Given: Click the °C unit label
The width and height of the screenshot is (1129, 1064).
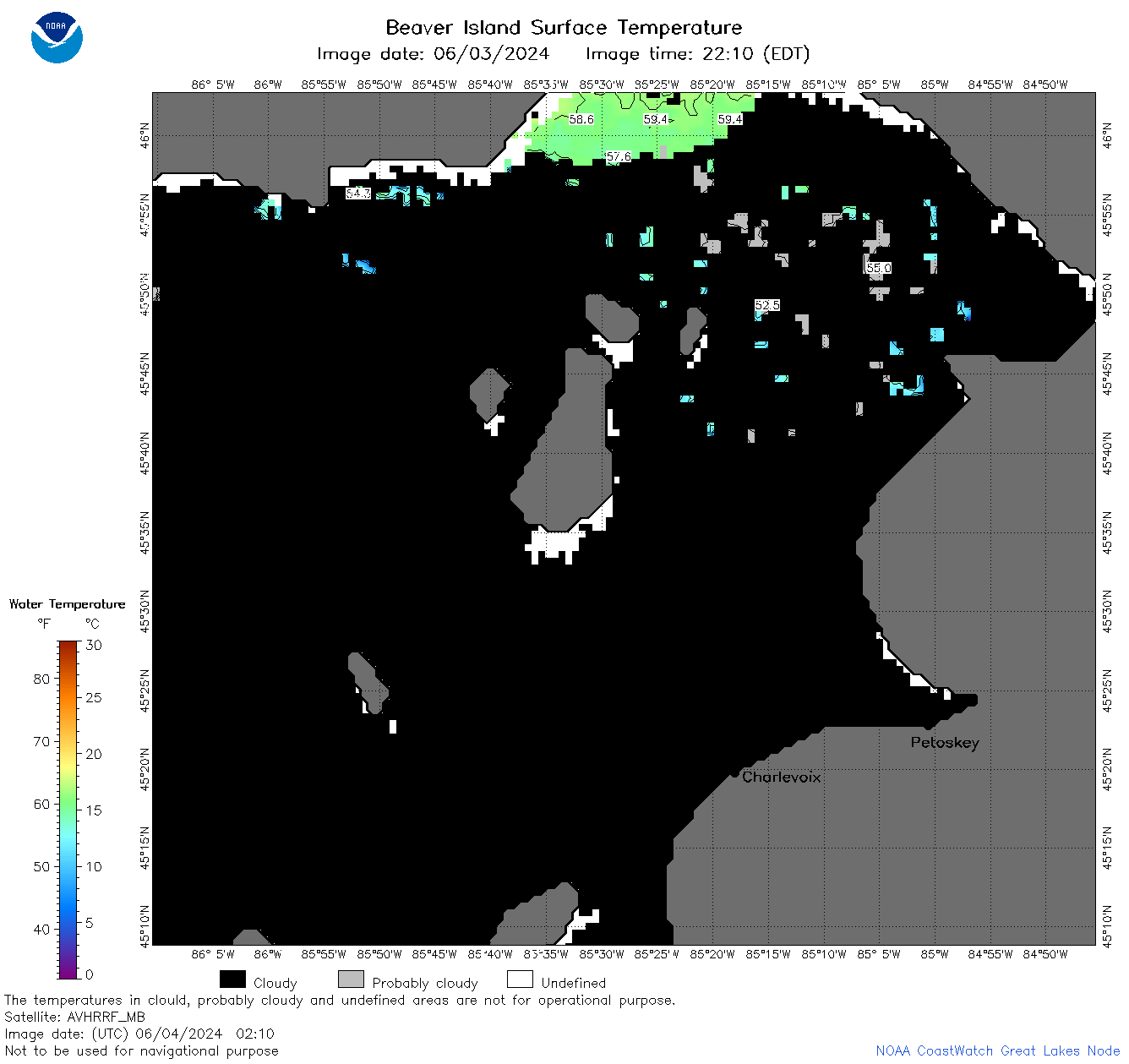Looking at the screenshot, I should click(92, 624).
